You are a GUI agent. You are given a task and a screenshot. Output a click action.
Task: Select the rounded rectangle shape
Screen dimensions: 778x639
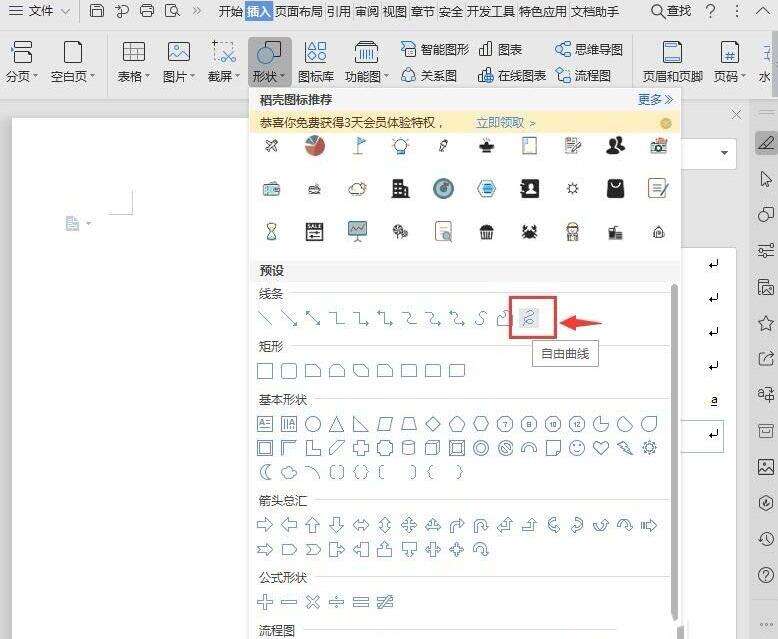289,371
